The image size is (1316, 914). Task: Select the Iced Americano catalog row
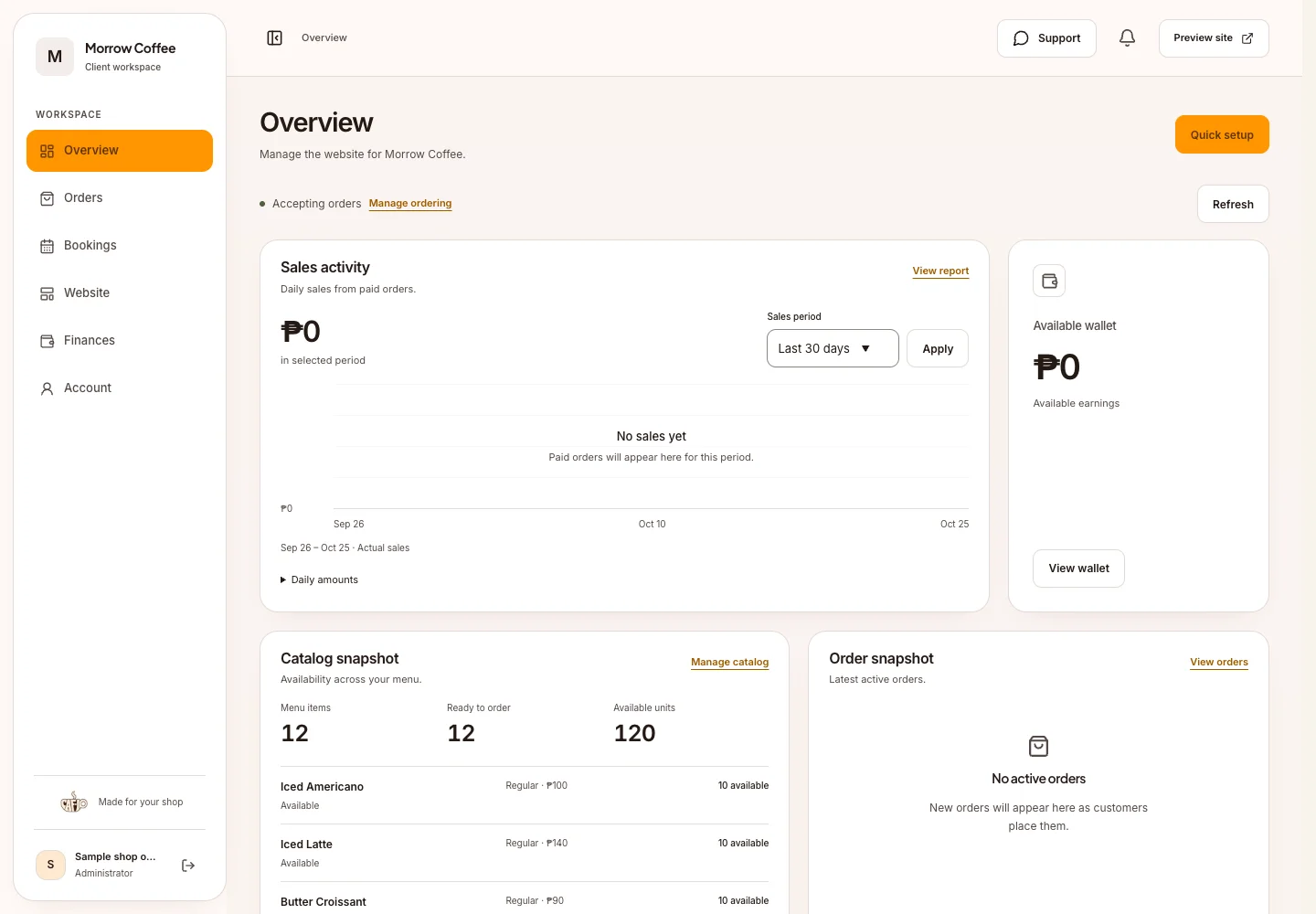click(x=525, y=795)
